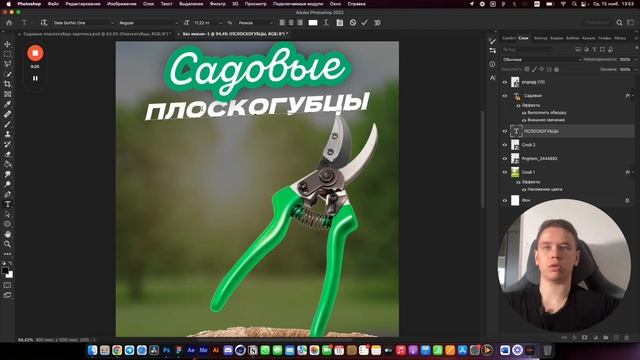Open the extra tools three-dot menu
The image size is (640, 360).
7,254
